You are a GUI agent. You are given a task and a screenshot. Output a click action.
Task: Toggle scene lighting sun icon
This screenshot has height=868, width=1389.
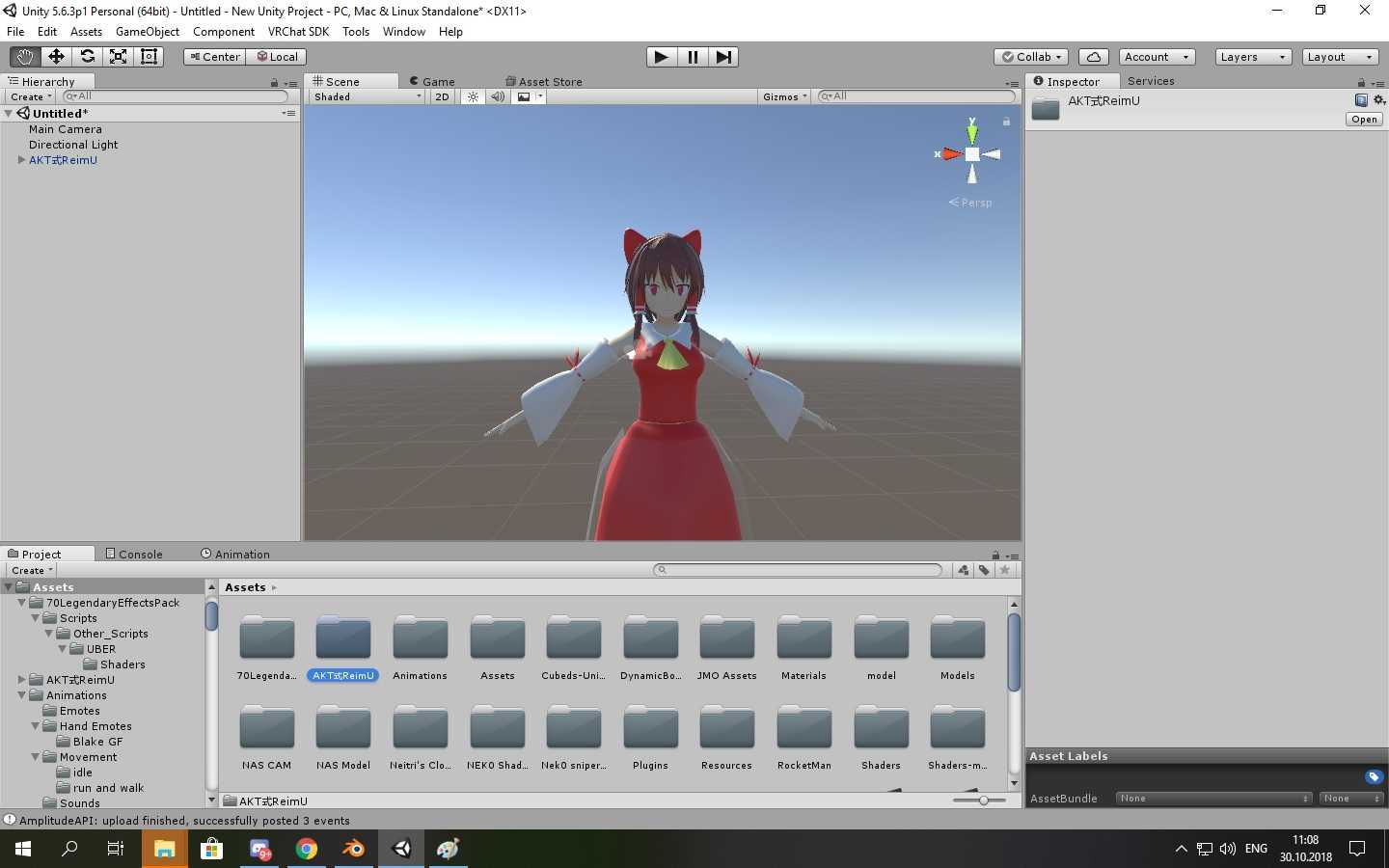[473, 96]
